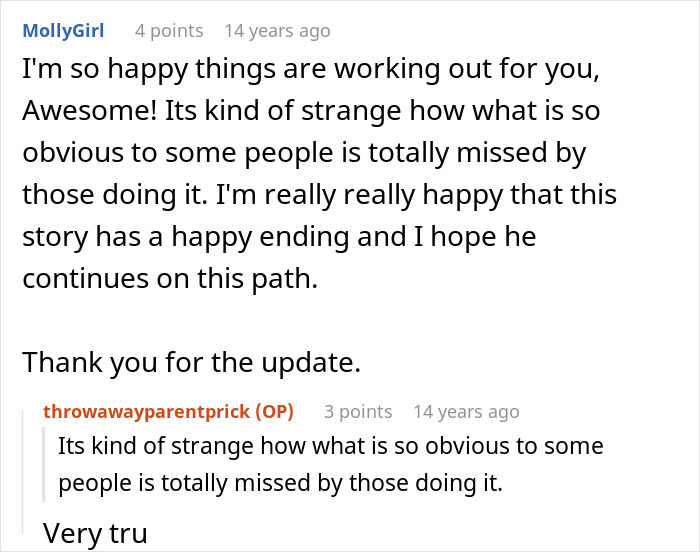Open the OP reply's "14 years ago" timestamp

point(466,411)
